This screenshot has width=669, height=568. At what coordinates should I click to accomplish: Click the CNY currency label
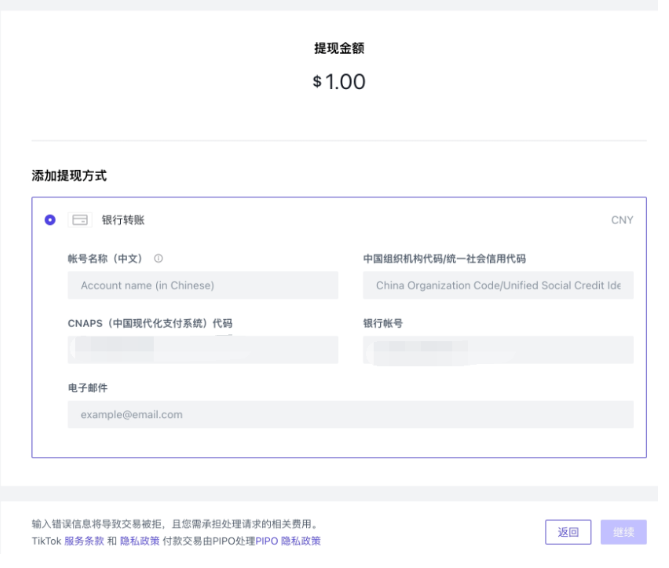[x=621, y=220]
